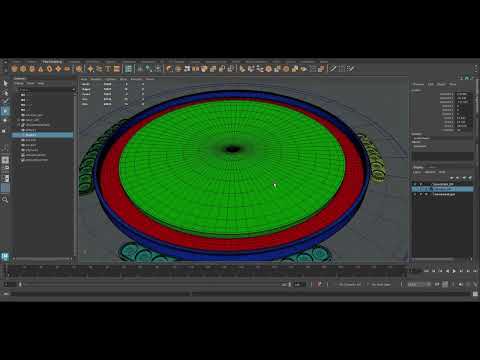Create a polygon plane from the shelf
Image resolution: width=480 pixels, height=360 pixels.
pyautogui.click(x=58, y=69)
